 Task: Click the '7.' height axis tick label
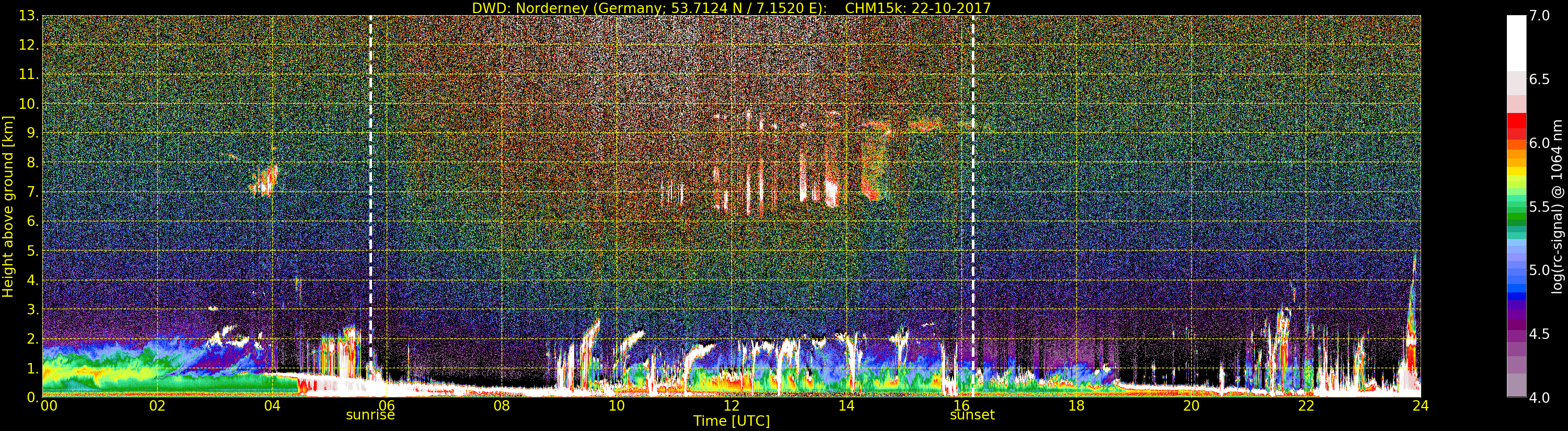pyautogui.click(x=33, y=192)
